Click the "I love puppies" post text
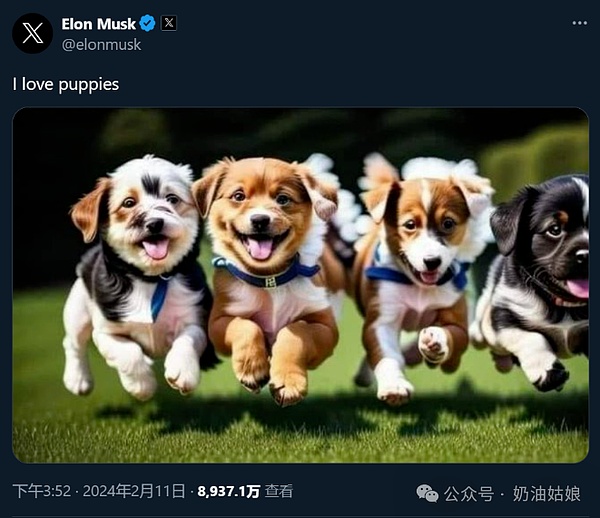 click(65, 85)
